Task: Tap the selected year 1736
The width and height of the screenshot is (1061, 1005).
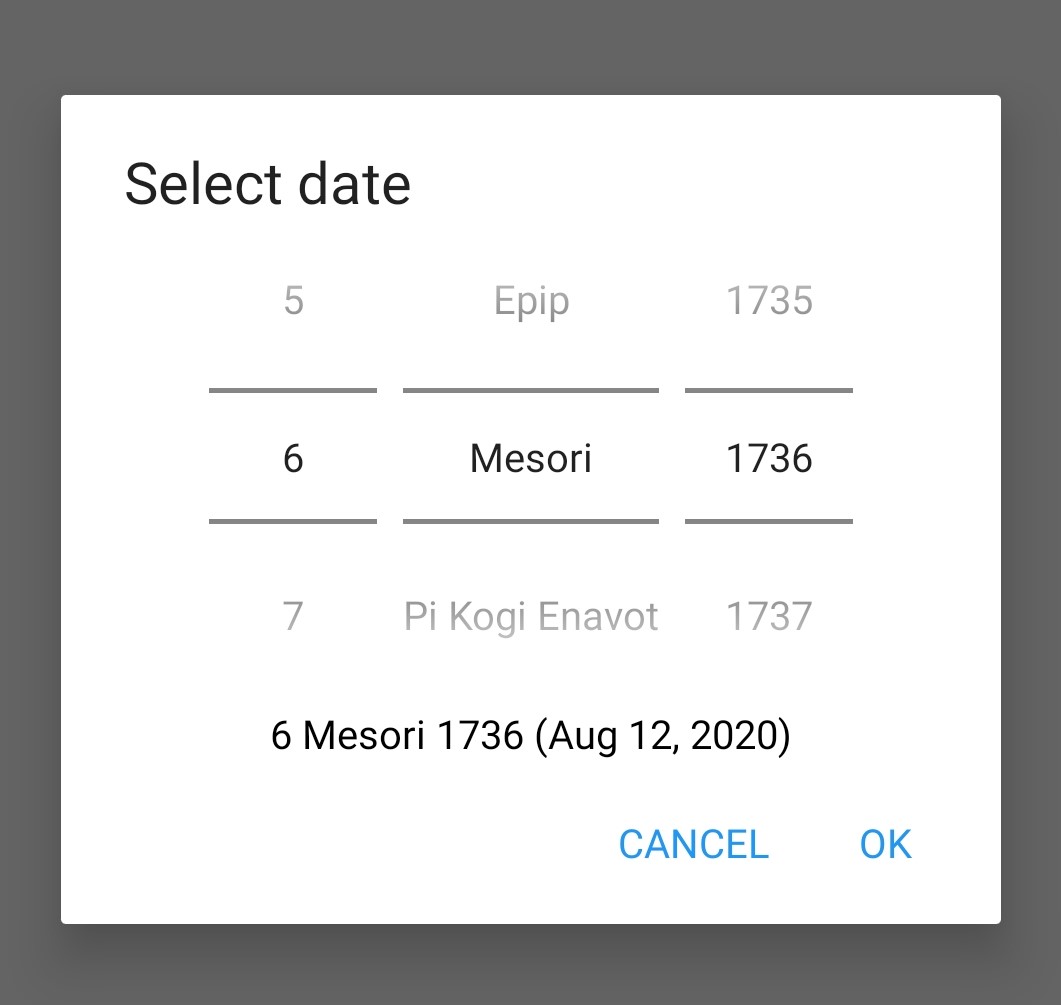Action: point(769,458)
